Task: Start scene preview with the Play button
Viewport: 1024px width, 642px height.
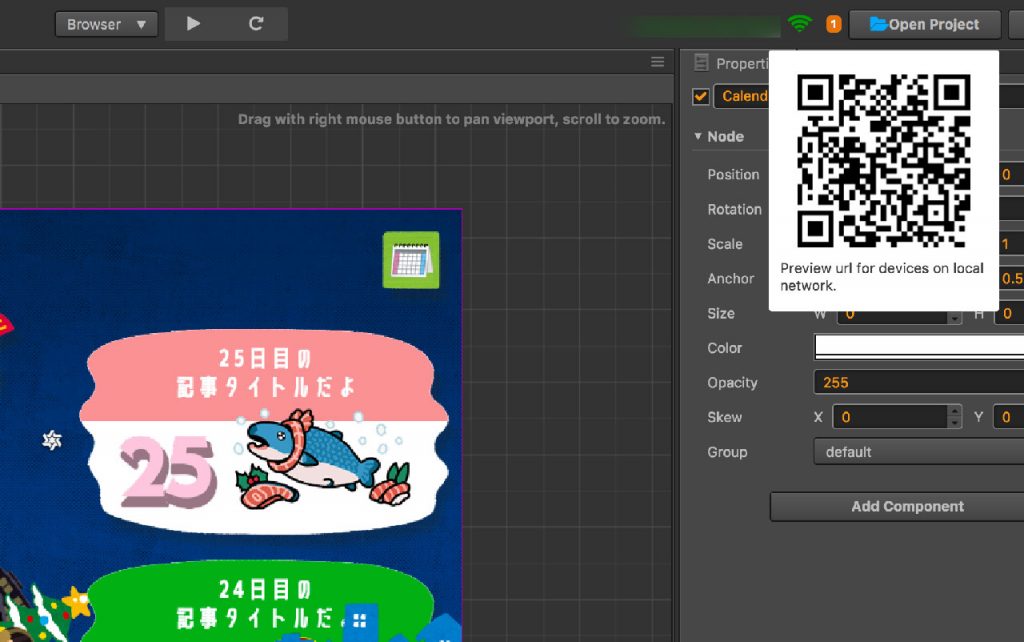Action: [x=193, y=23]
